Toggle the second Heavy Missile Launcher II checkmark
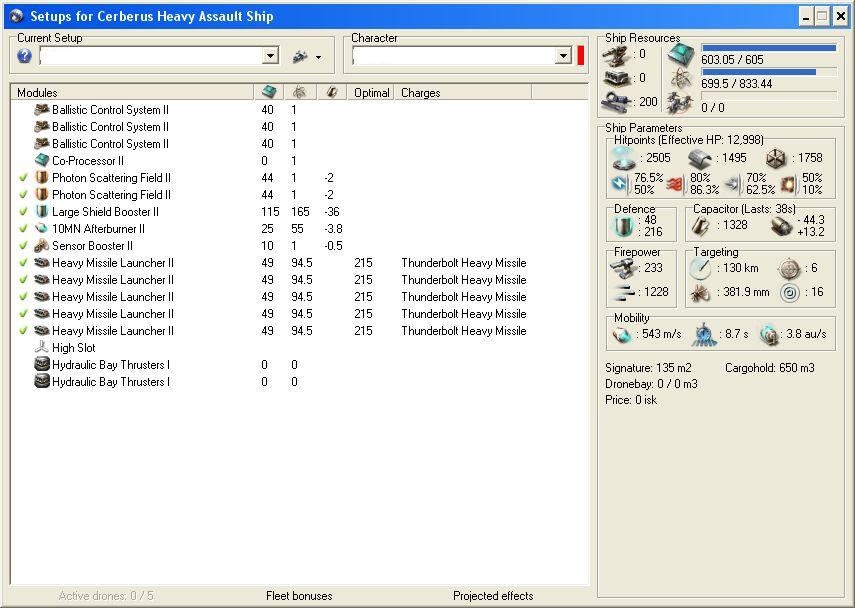 (x=23, y=280)
